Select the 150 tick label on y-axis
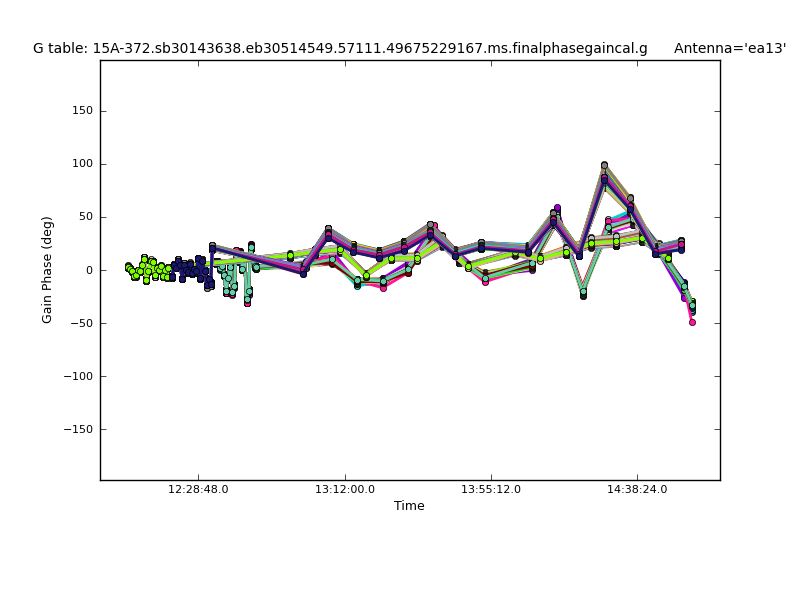The image size is (800, 600). [x=82, y=111]
